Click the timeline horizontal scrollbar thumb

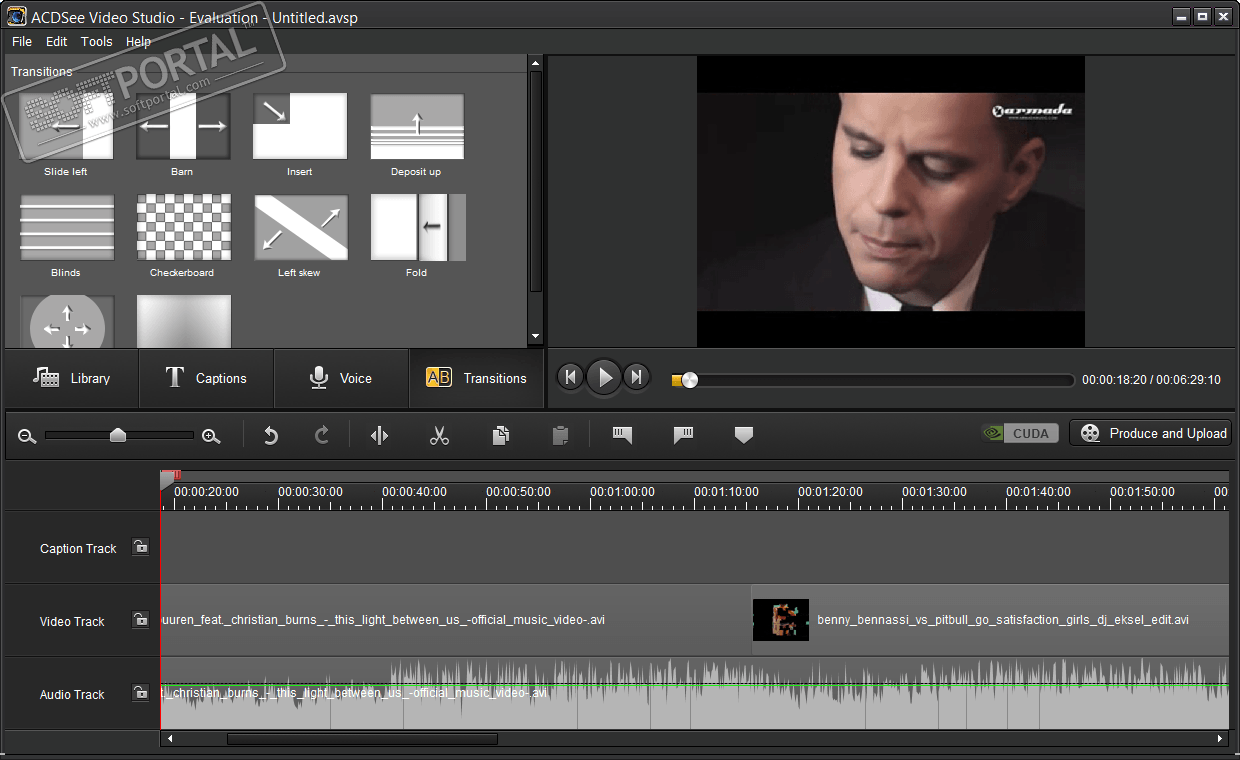tap(362, 739)
